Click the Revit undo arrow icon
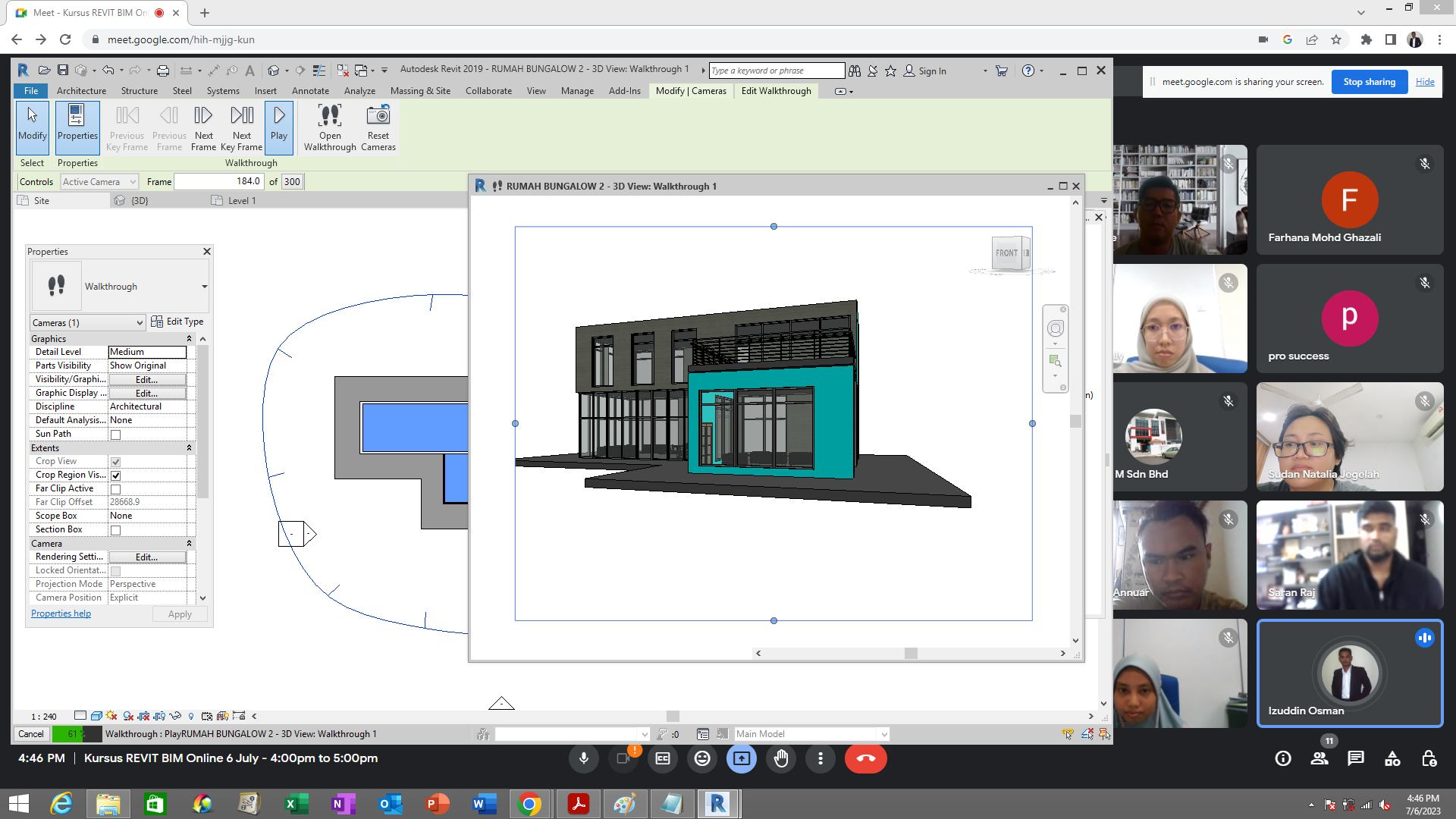1456x819 pixels. click(108, 71)
